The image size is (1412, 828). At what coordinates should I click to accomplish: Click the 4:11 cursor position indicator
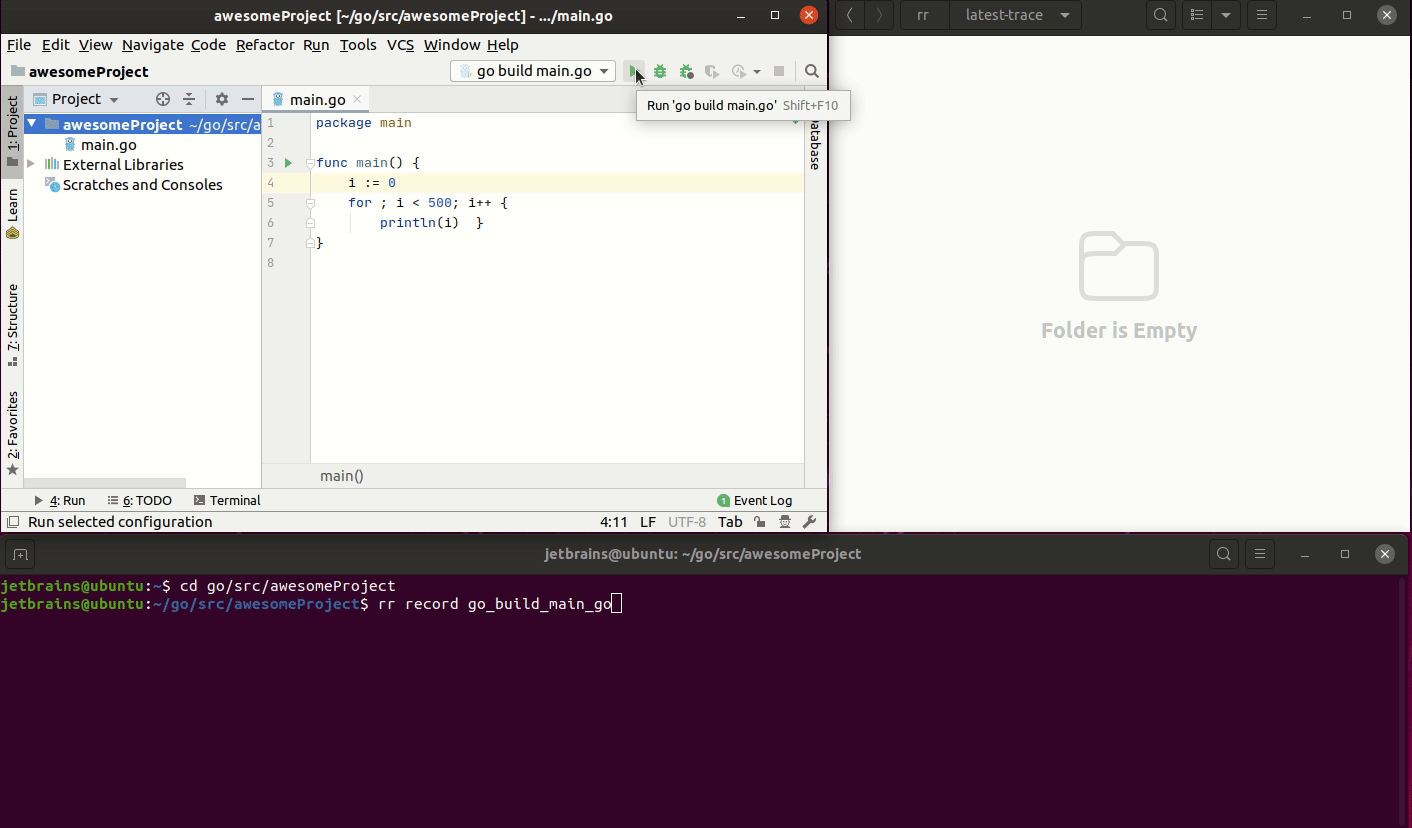click(614, 521)
